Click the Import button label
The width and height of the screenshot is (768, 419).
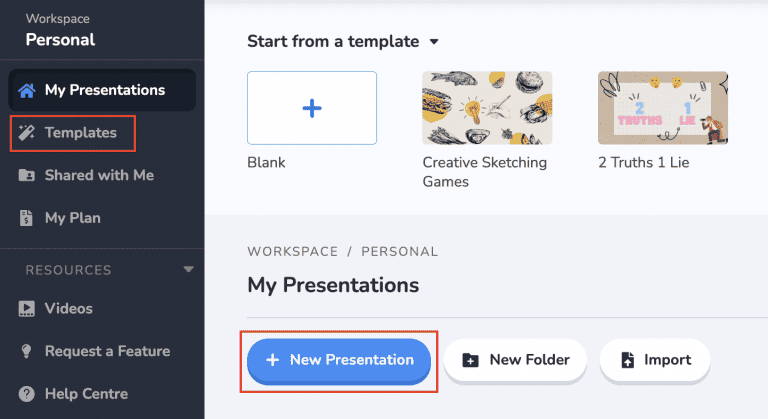tap(668, 360)
